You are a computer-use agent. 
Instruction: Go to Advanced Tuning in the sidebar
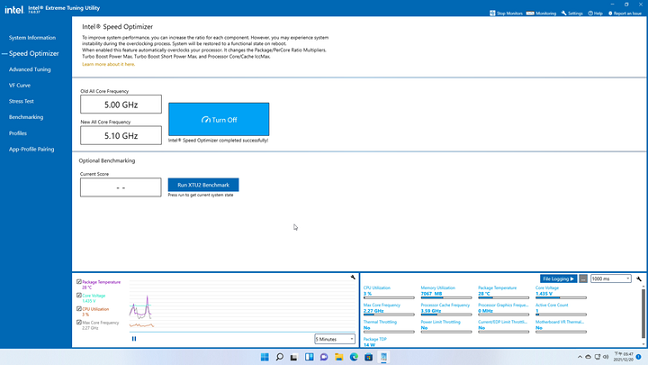(30, 69)
